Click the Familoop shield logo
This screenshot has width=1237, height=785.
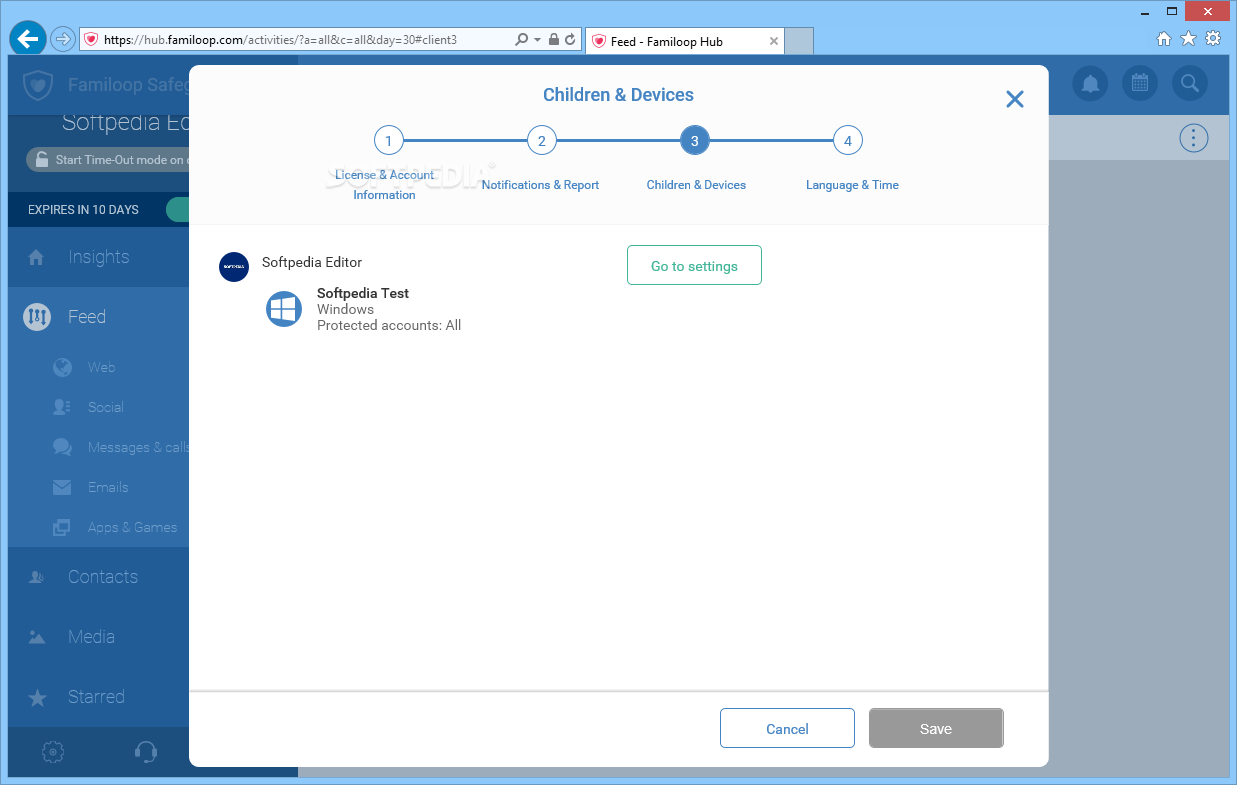click(37, 85)
